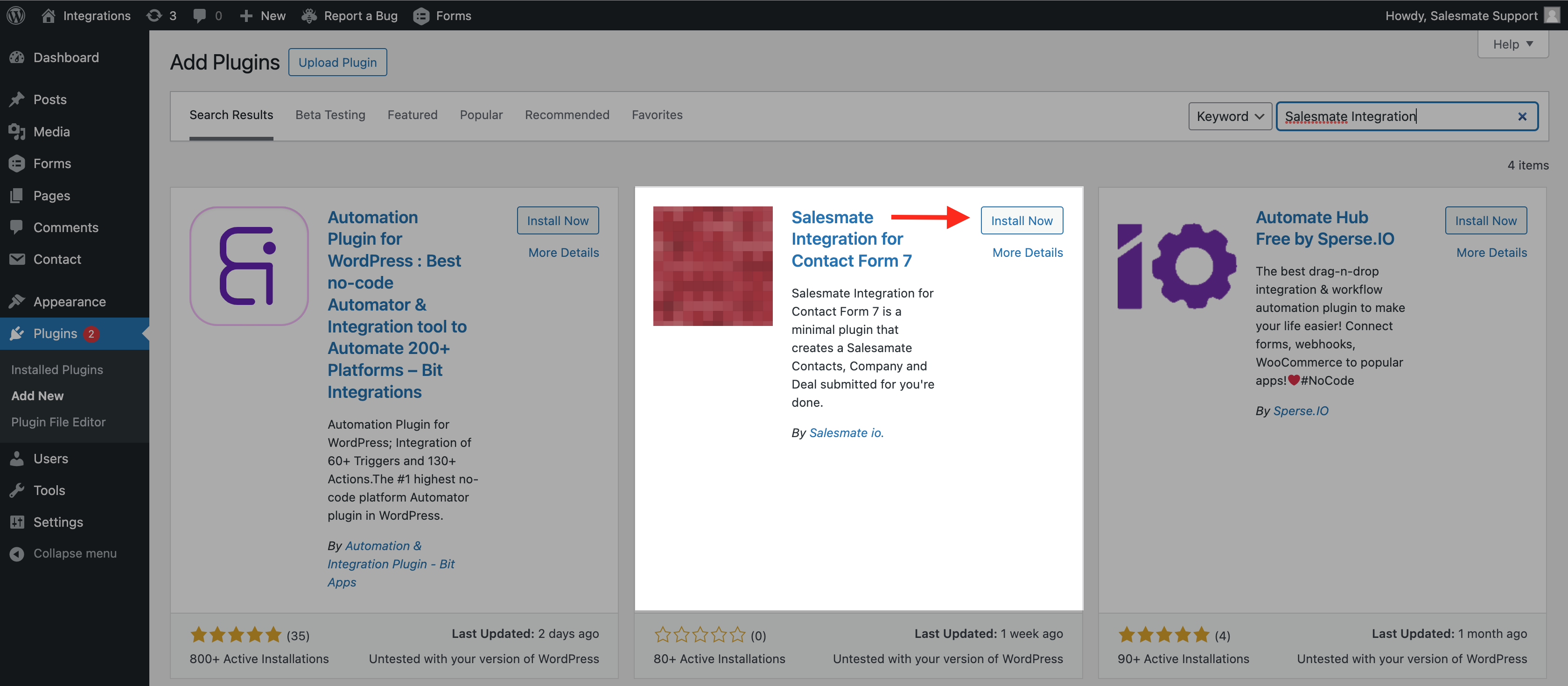Screen dimensions: 1568x686
Task: Open More Details for Automate Hub plugin
Action: [x=1491, y=252]
